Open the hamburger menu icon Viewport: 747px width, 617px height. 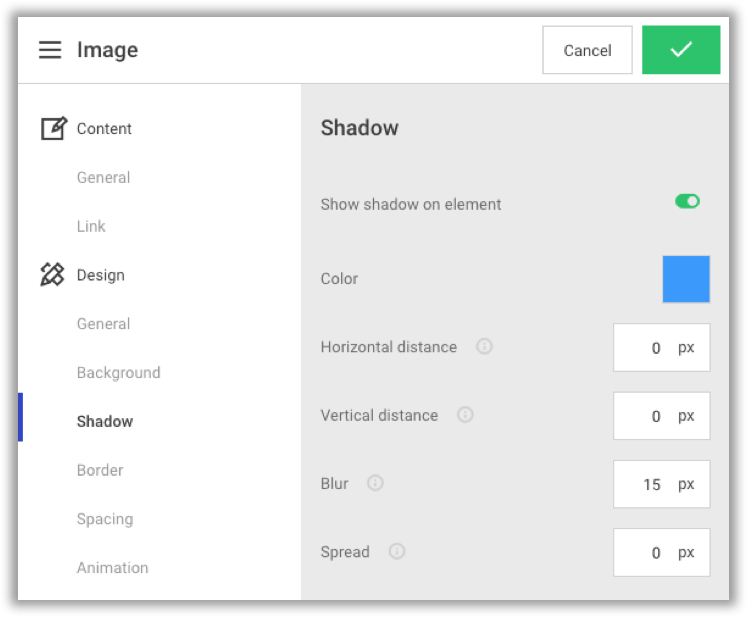coord(50,50)
